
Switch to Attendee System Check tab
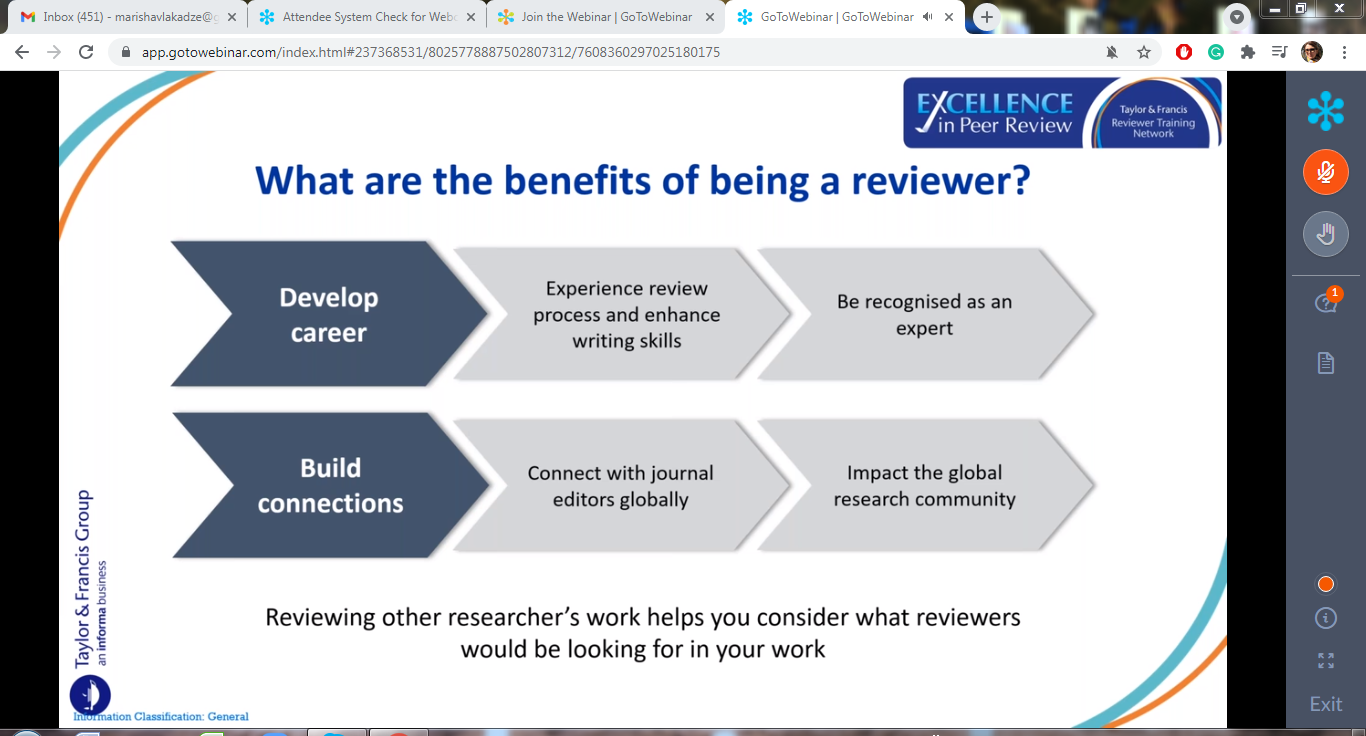pos(367,17)
